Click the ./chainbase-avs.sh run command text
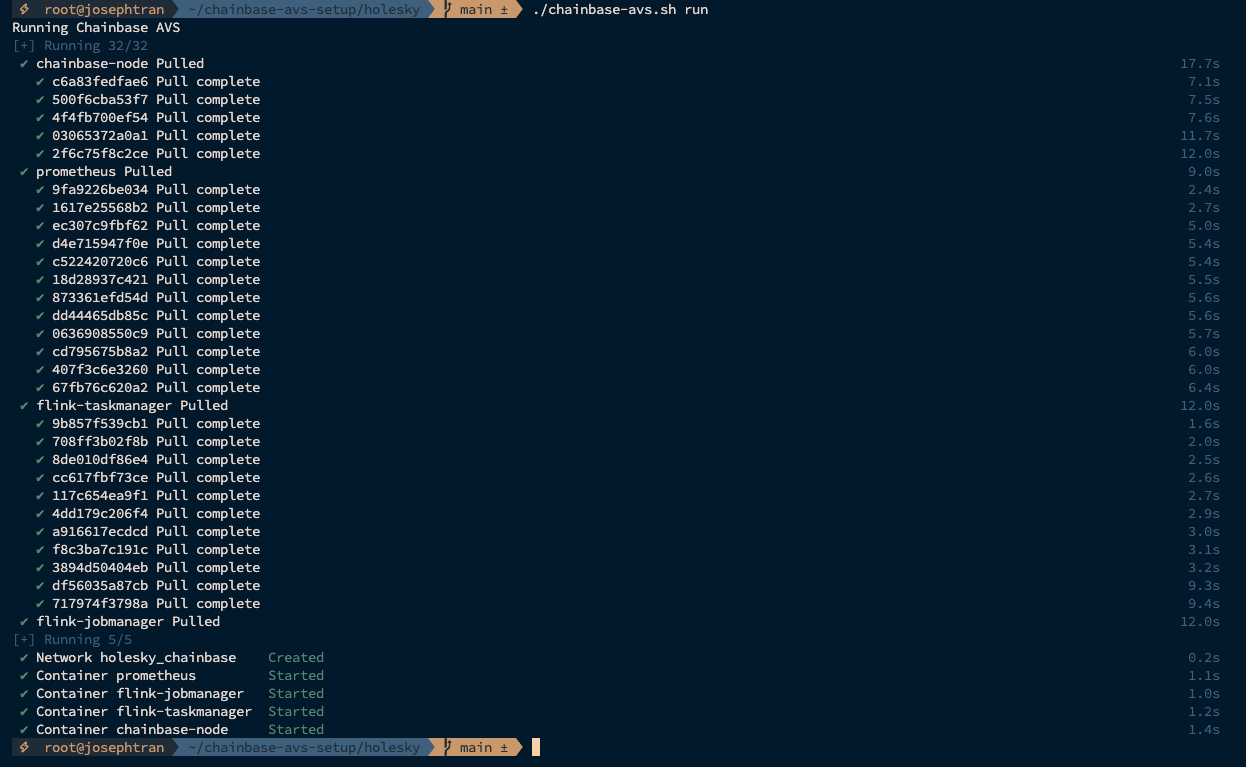The image size is (1246, 767). (620, 9)
